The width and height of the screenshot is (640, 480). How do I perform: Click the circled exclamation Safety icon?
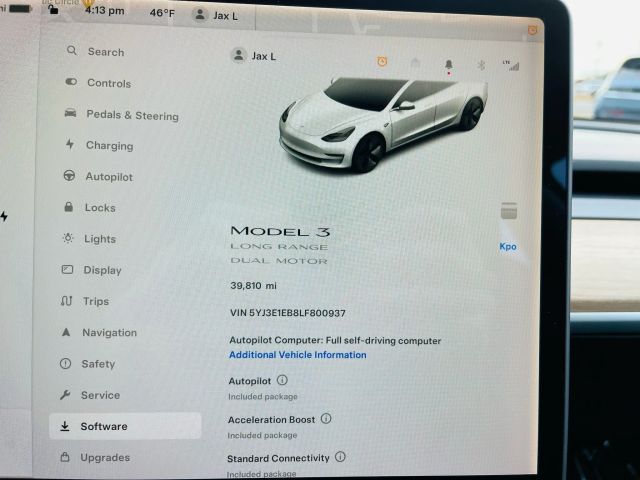pyautogui.click(x=65, y=363)
